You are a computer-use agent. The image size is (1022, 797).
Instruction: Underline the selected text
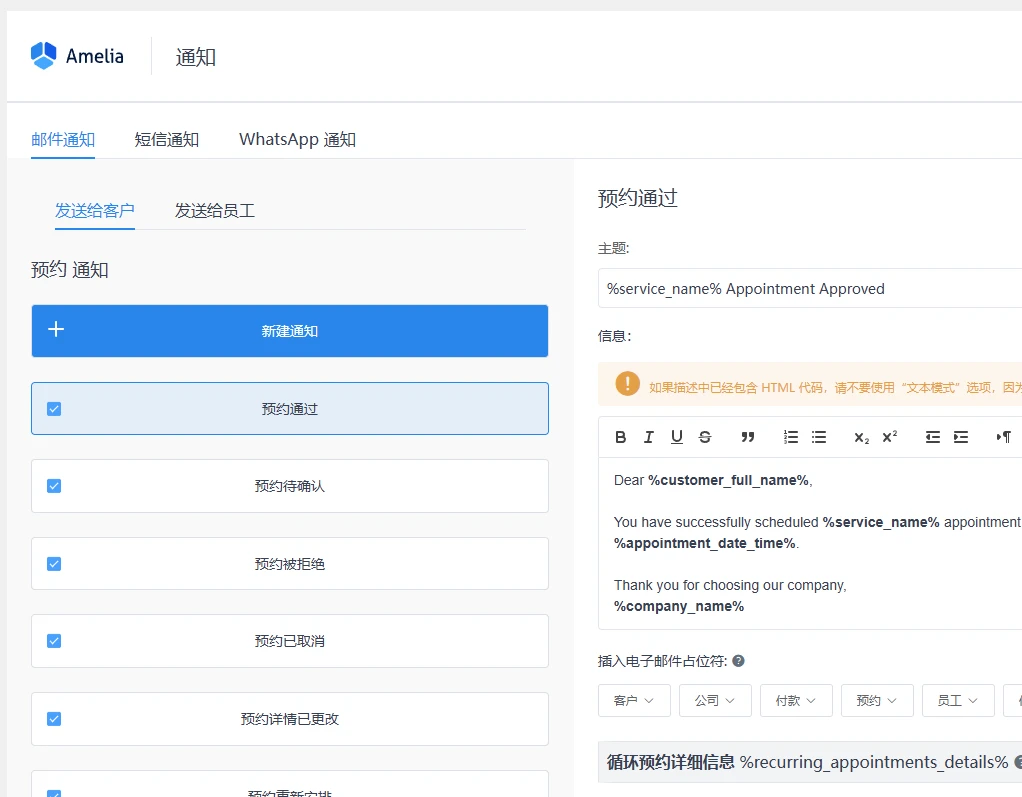[x=676, y=437]
